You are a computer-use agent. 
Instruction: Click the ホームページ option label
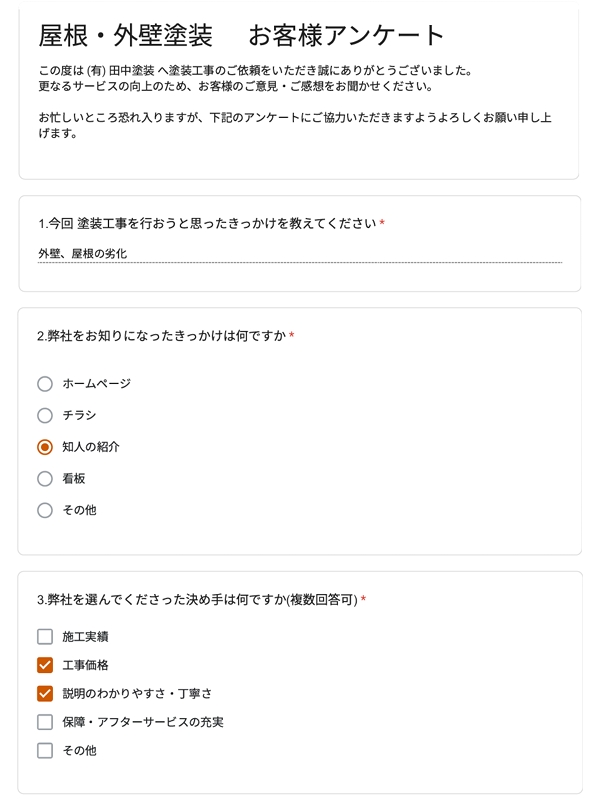[96, 383]
